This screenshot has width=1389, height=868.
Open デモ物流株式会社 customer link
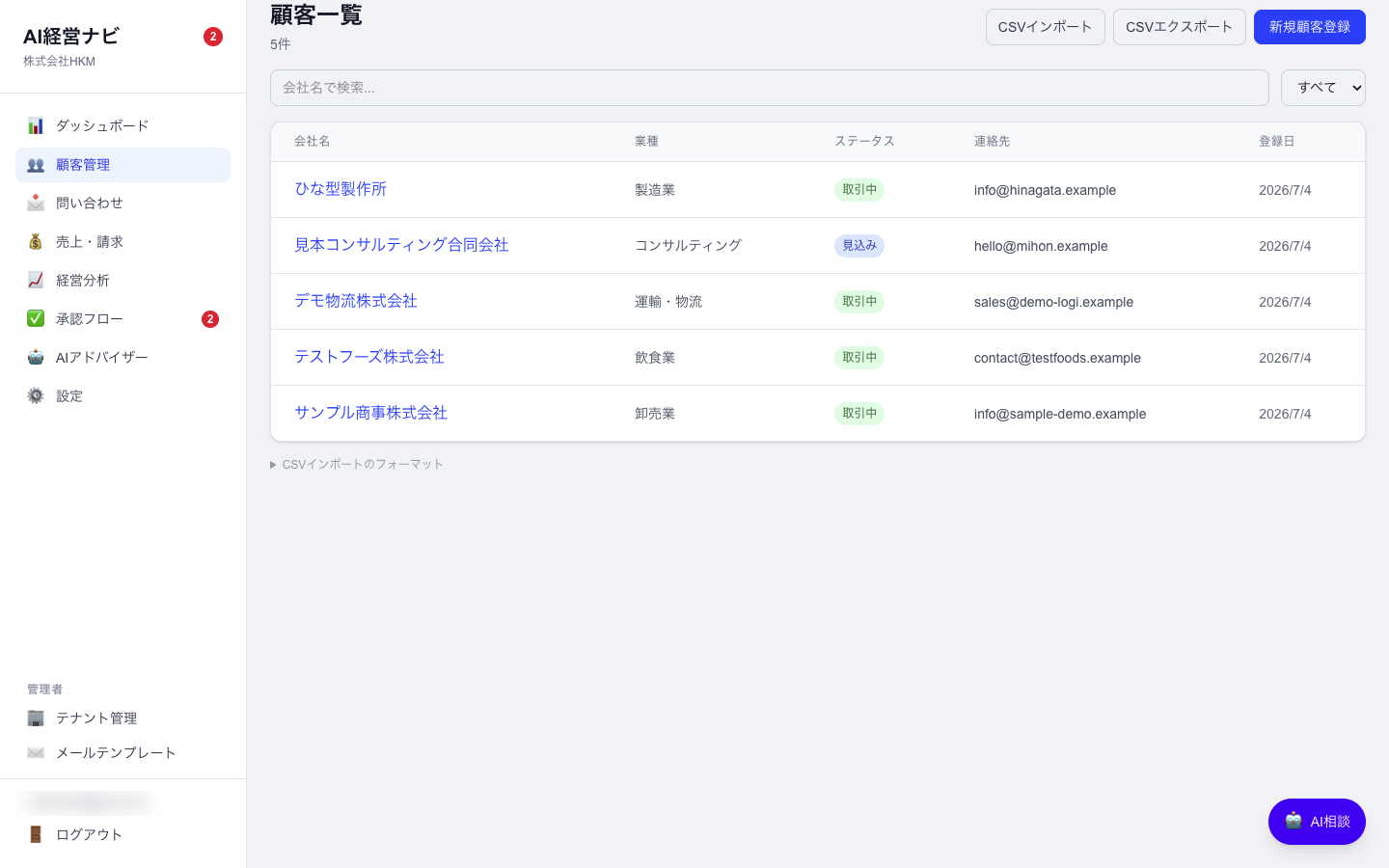tap(356, 301)
